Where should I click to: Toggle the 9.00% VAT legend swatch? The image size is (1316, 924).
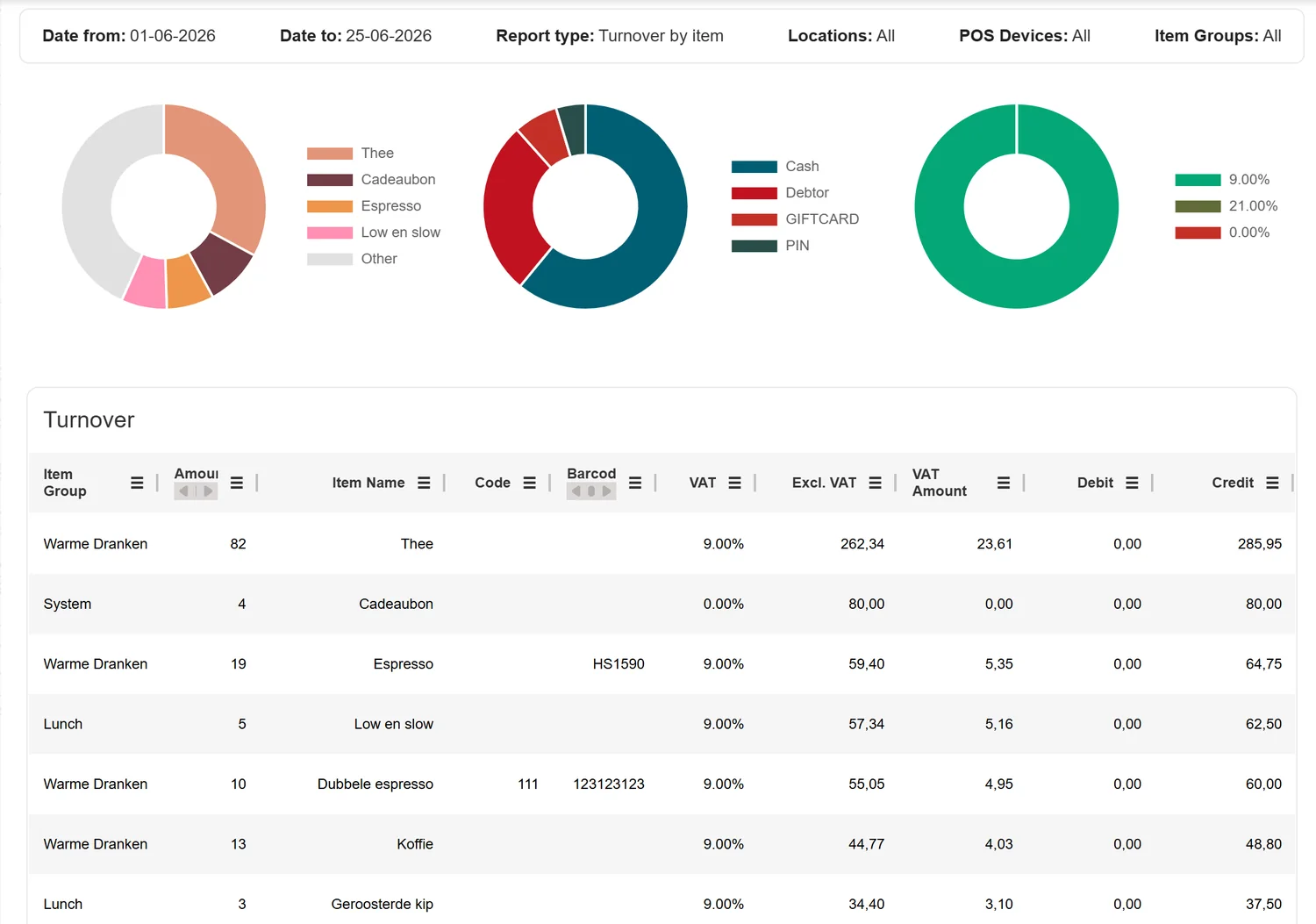coord(1198,180)
